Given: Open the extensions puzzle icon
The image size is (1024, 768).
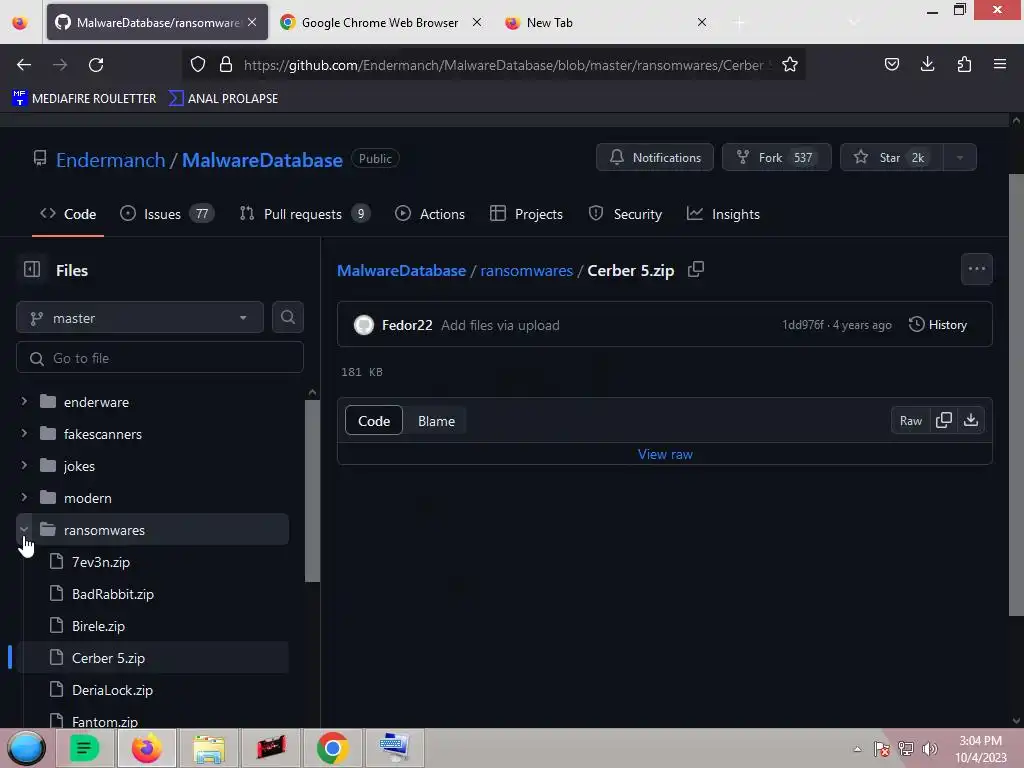Looking at the screenshot, I should 964,65.
